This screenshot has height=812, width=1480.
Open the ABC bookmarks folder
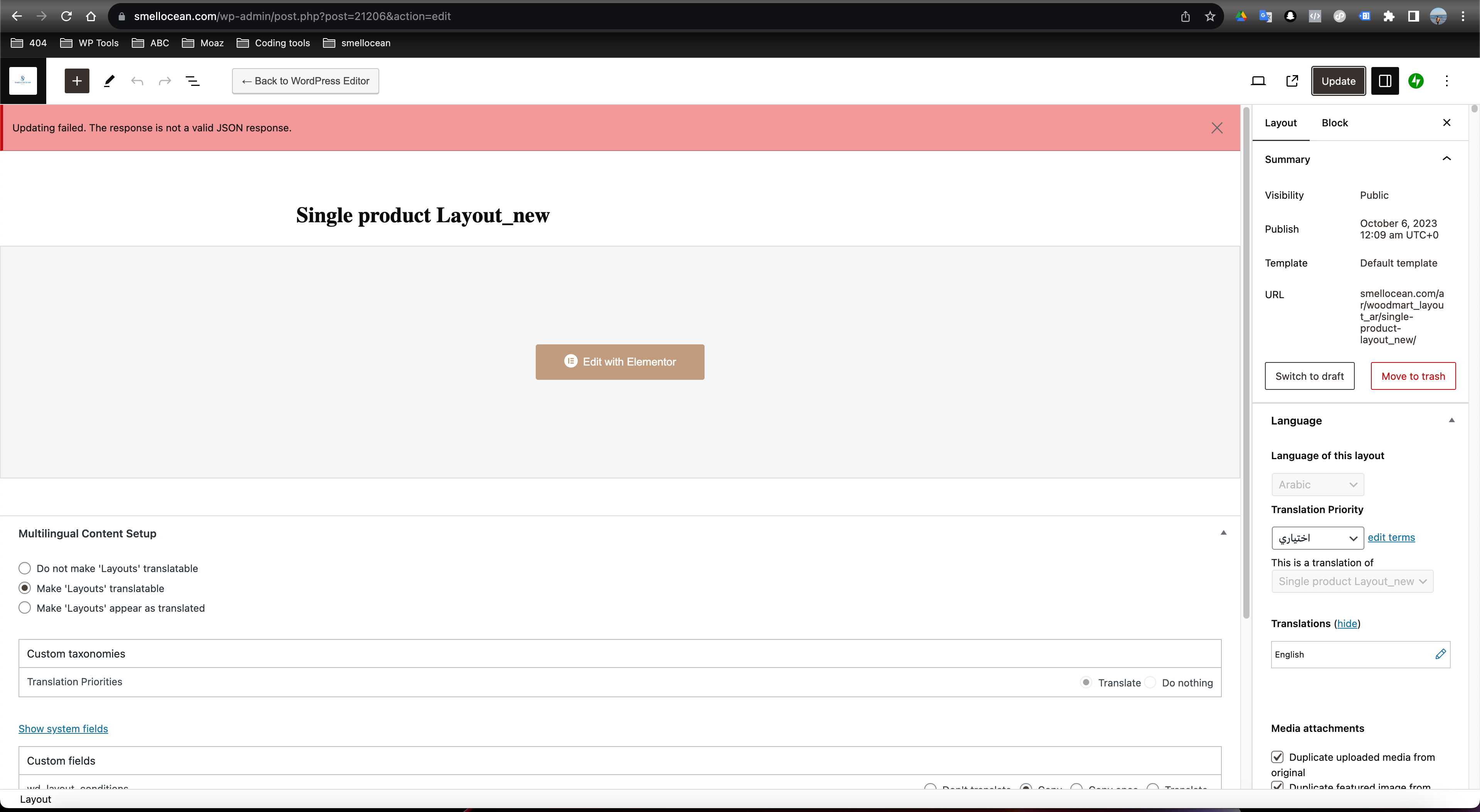[x=151, y=43]
